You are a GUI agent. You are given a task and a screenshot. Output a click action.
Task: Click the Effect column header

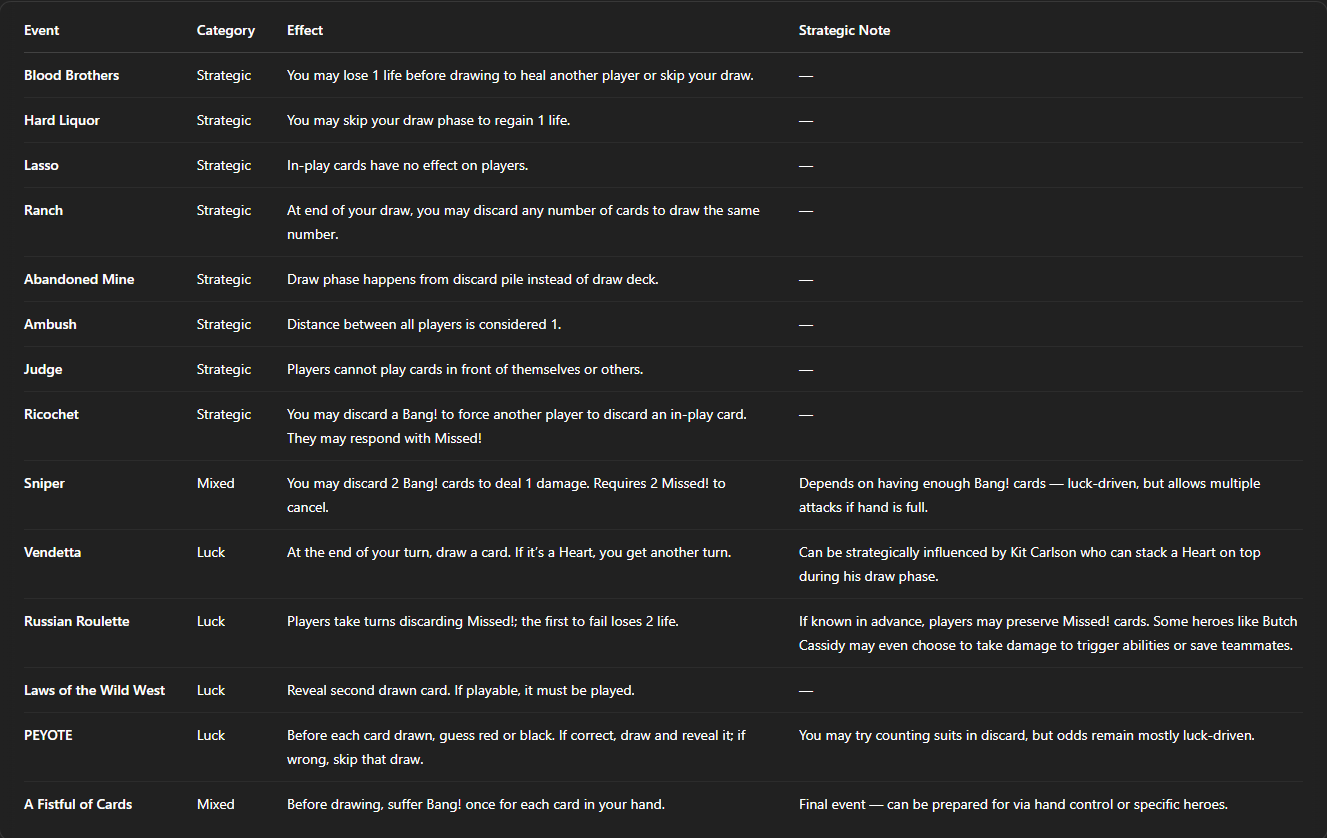coord(305,30)
